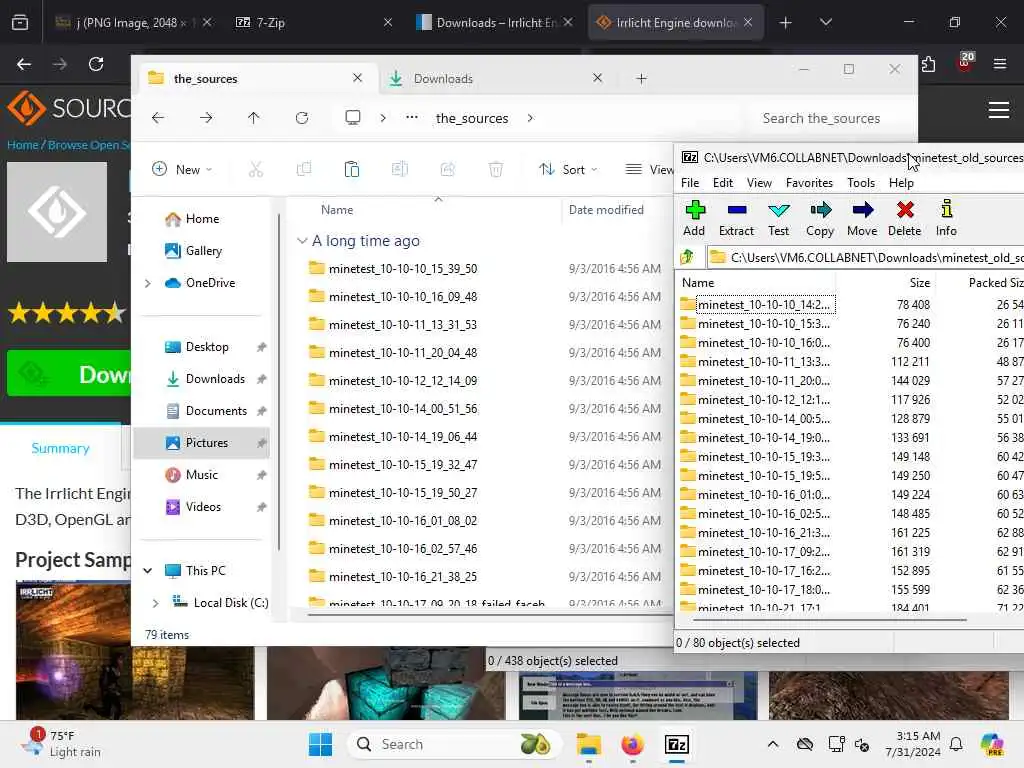1024x768 pixels.
Task: Click the Test icon in 7-Zip
Action: 778,218
